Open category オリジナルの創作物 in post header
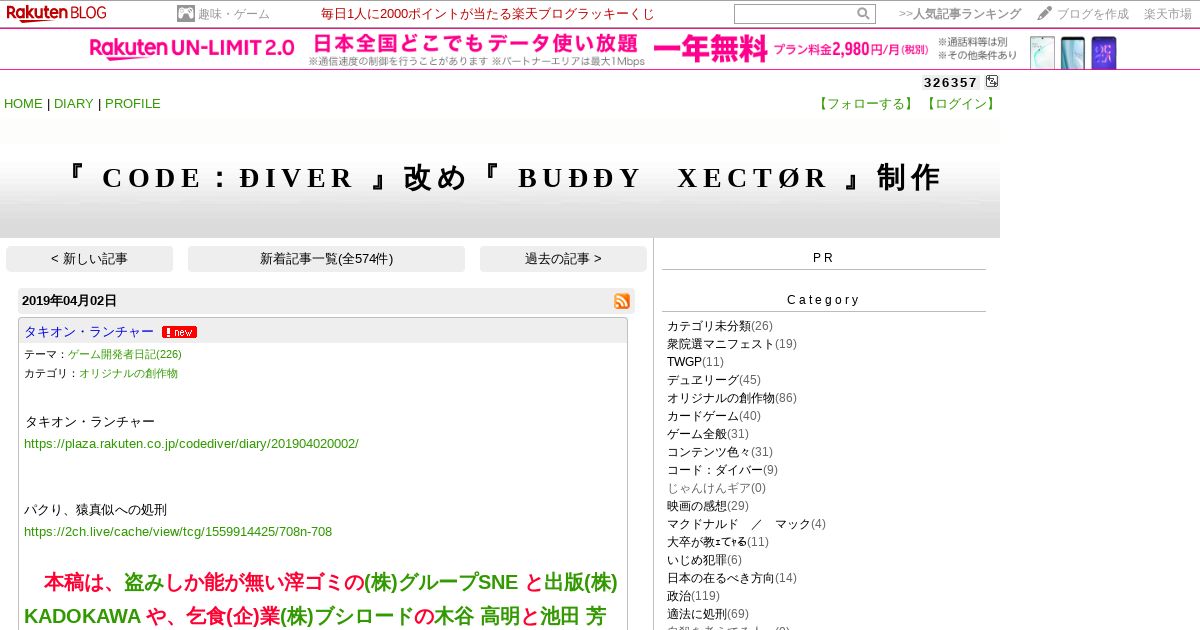 click(x=128, y=373)
